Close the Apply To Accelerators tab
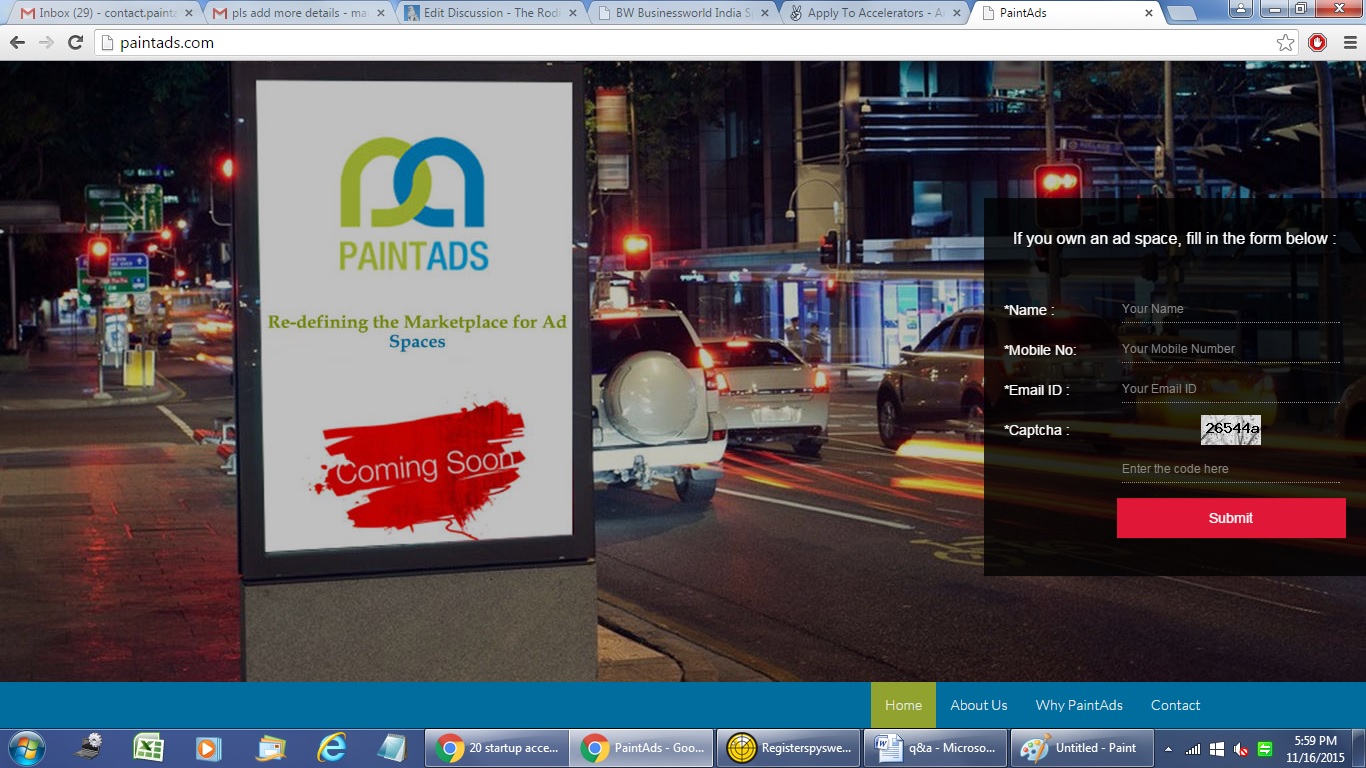 957,13
